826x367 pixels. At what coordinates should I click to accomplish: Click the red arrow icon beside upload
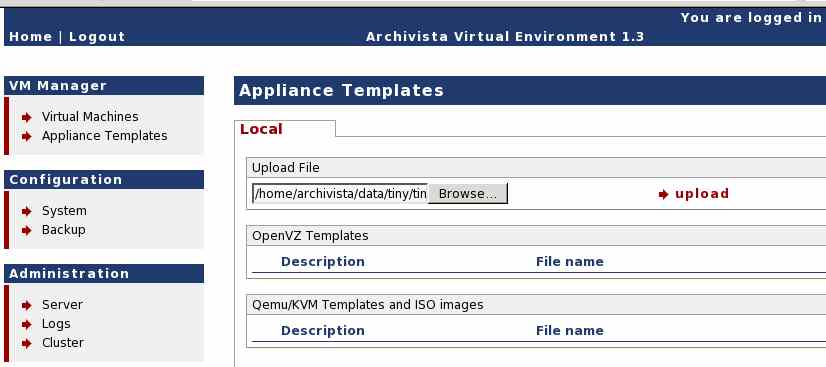[664, 195]
